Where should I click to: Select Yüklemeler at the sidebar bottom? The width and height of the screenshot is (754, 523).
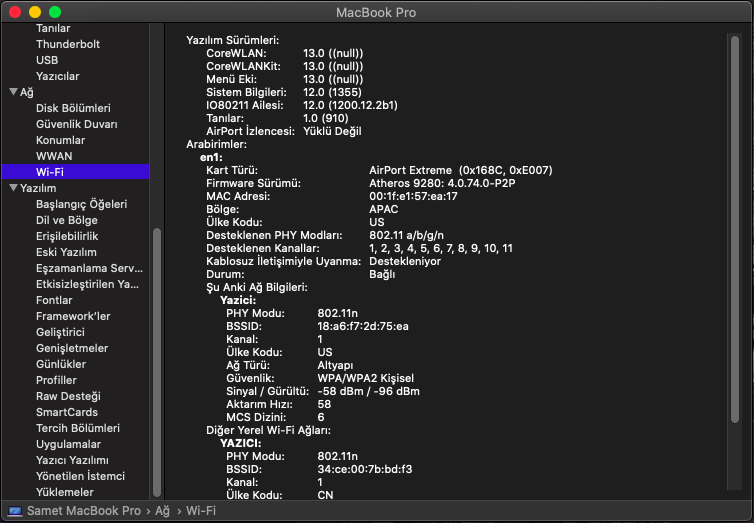(x=64, y=492)
